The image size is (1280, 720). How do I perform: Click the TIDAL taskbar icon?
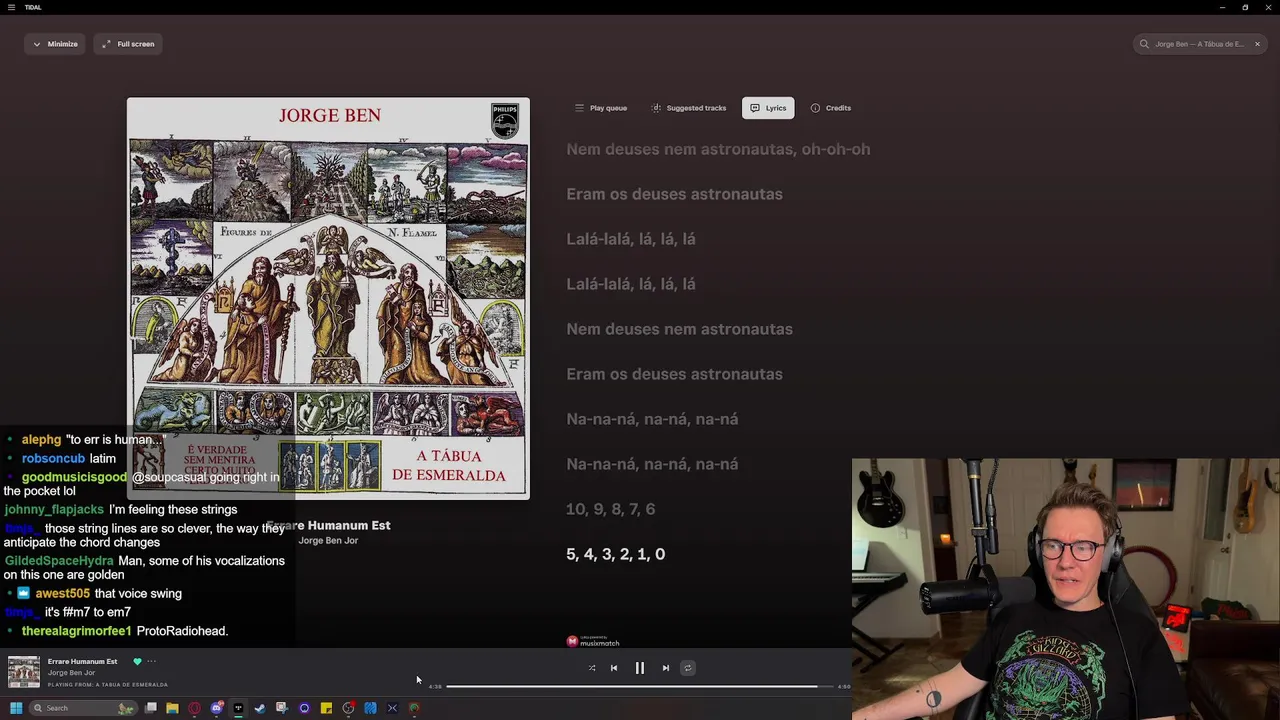click(x=238, y=708)
